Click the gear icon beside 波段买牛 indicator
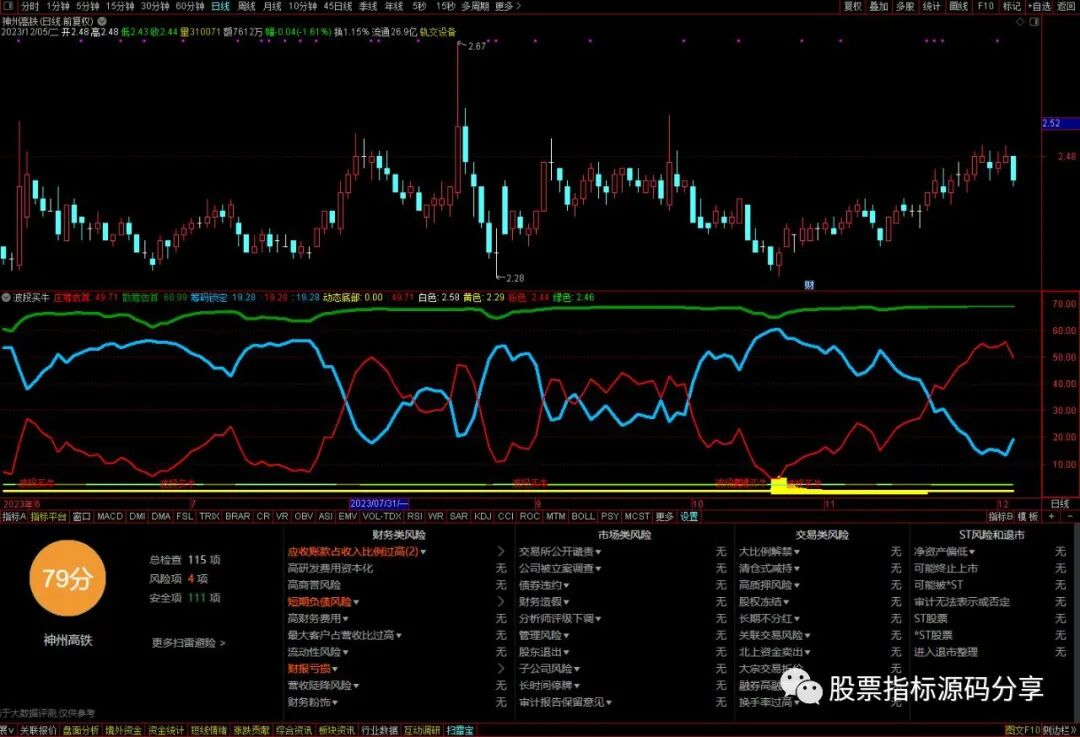1080x737 pixels. coord(7,298)
